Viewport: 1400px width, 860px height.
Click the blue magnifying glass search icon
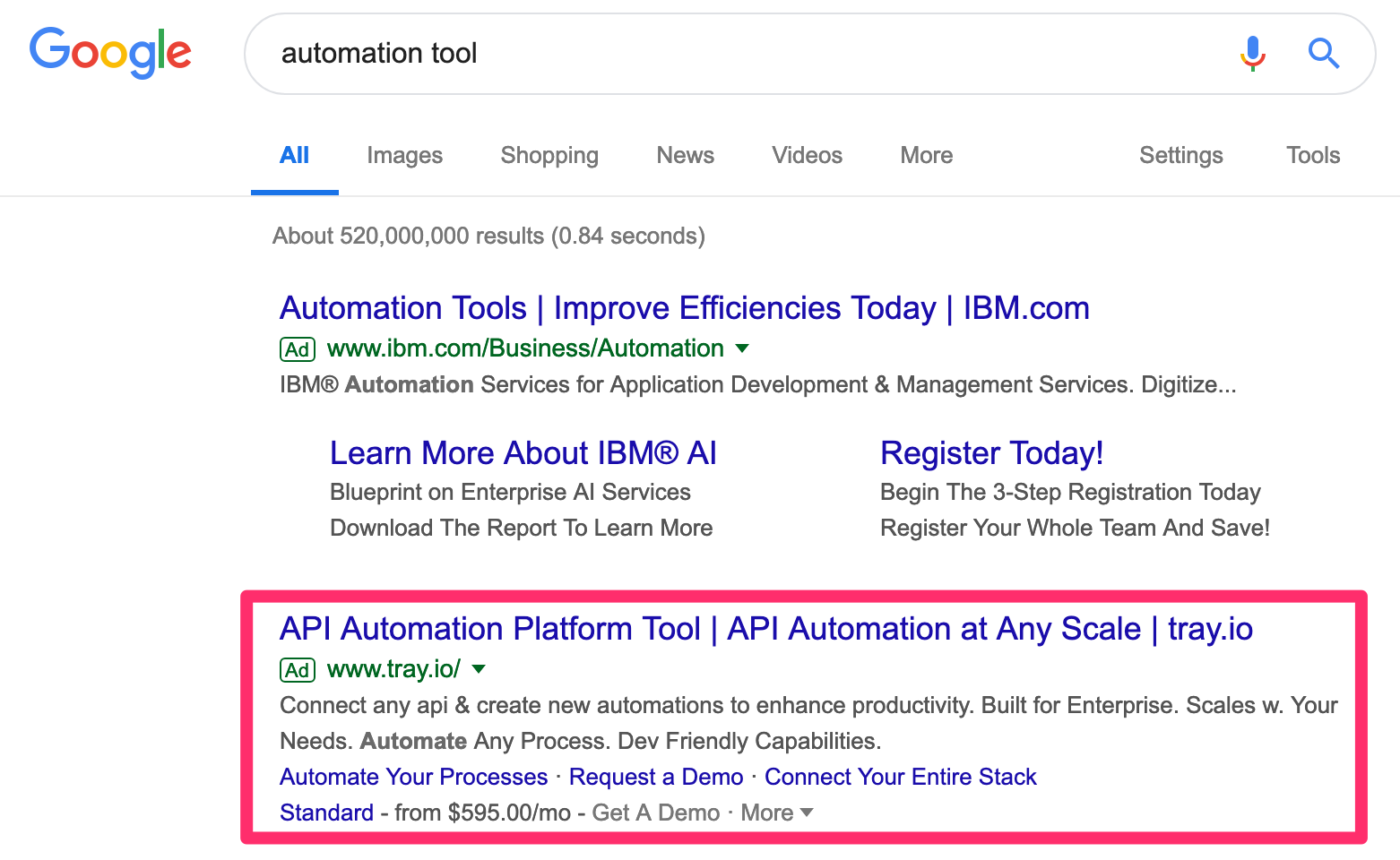pyautogui.click(x=1323, y=54)
